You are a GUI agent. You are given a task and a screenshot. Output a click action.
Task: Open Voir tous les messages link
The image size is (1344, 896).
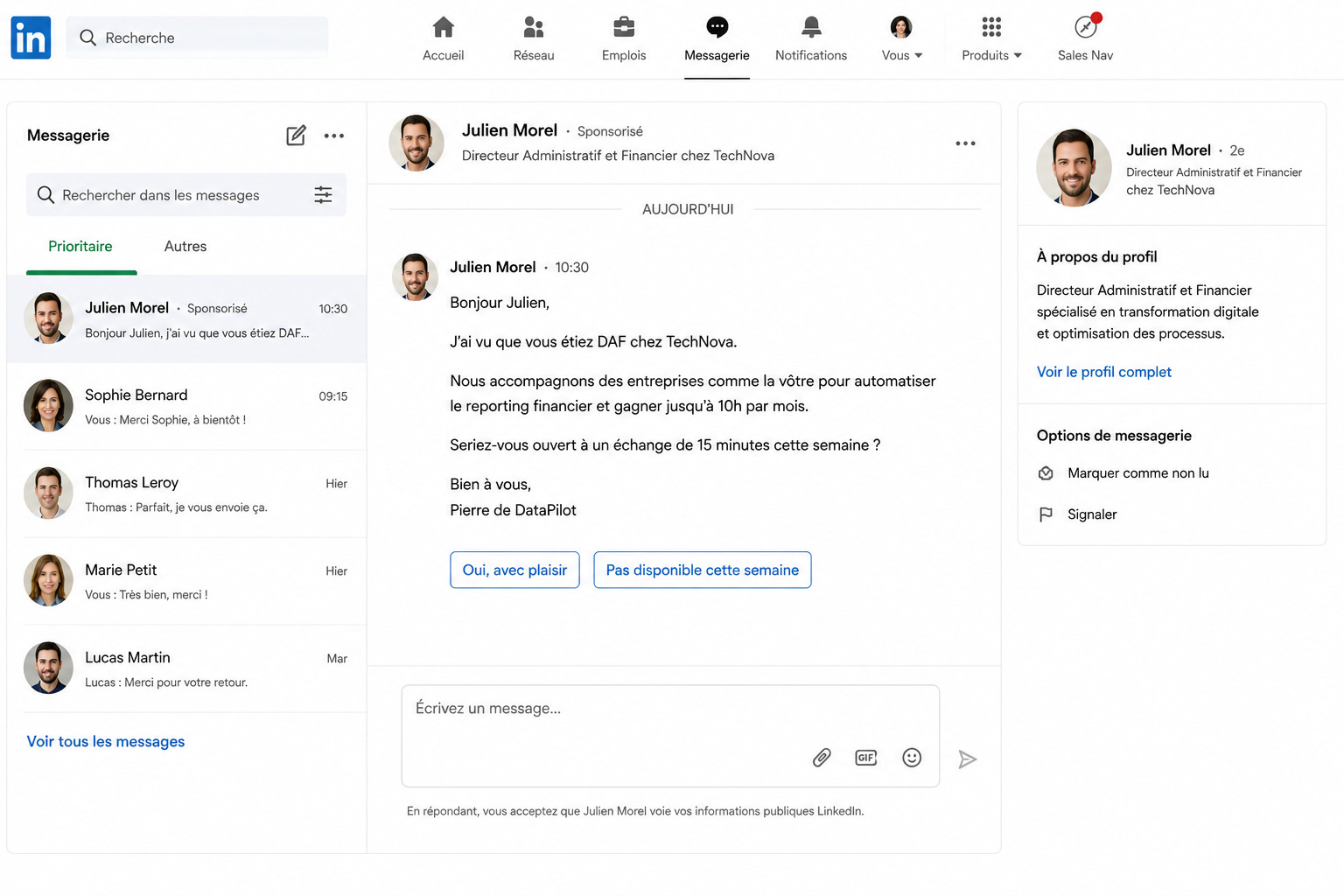tap(106, 742)
